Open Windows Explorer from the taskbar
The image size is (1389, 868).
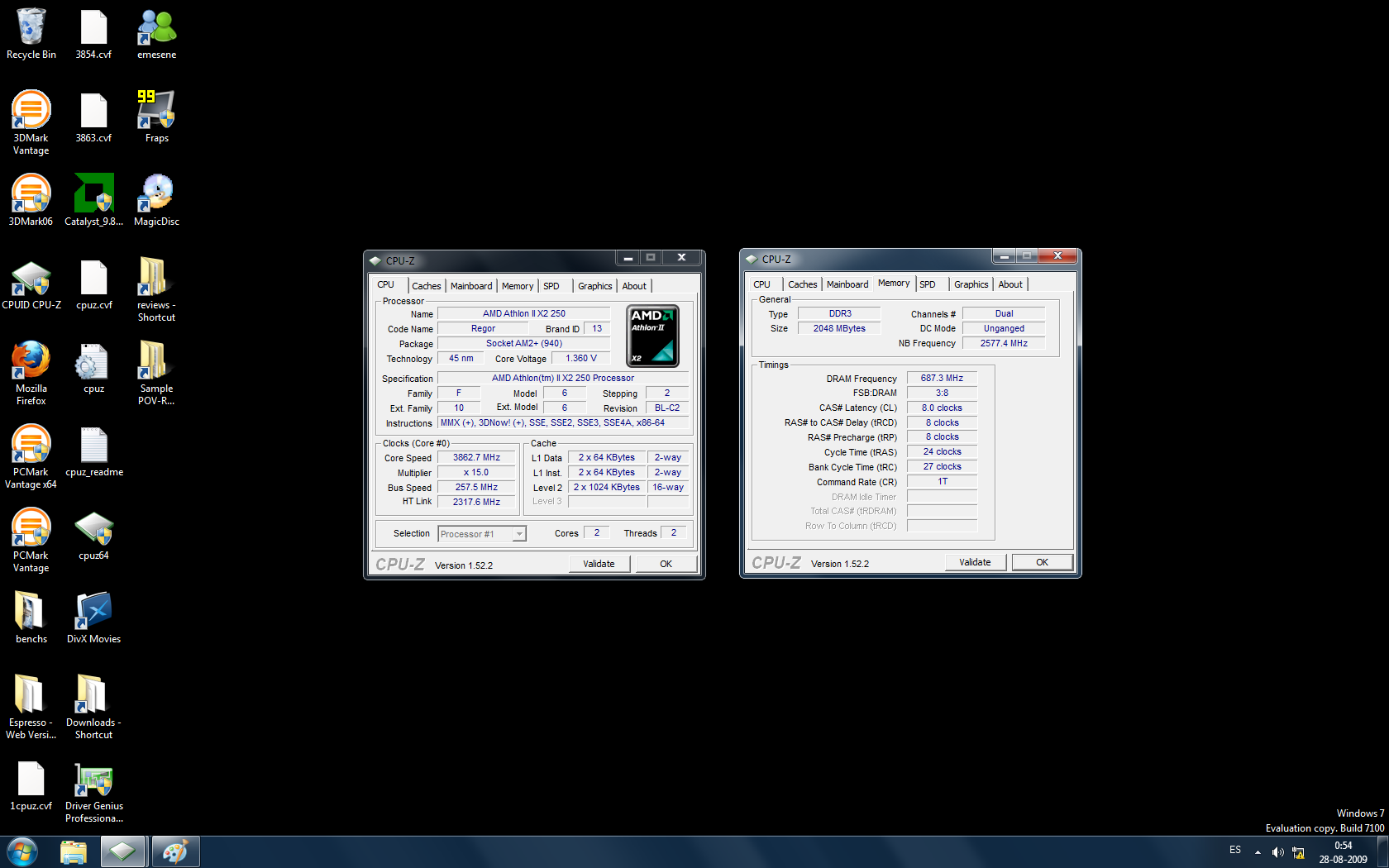pyautogui.click(x=74, y=851)
